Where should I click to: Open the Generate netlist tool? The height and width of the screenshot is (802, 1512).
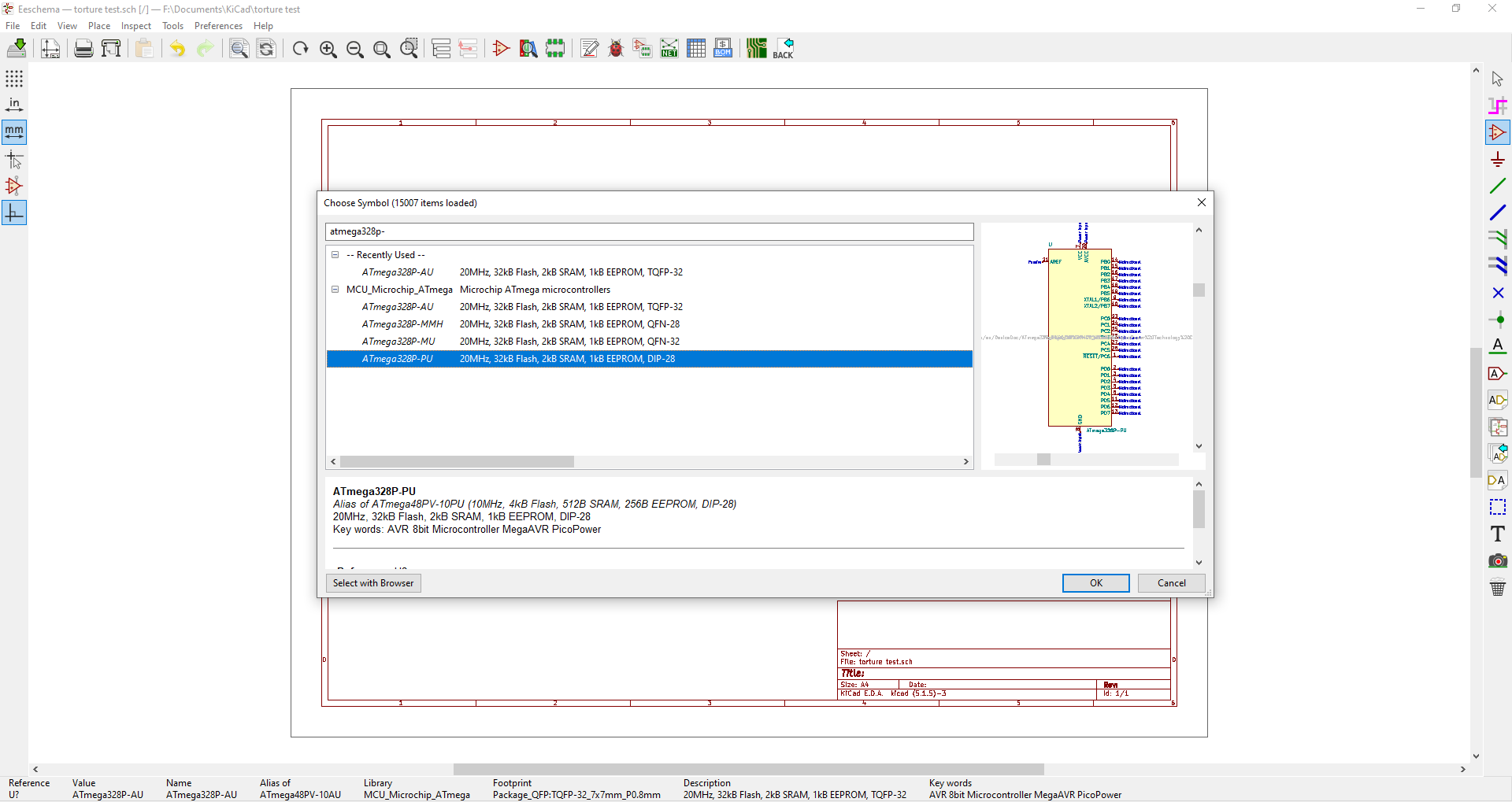[669, 49]
